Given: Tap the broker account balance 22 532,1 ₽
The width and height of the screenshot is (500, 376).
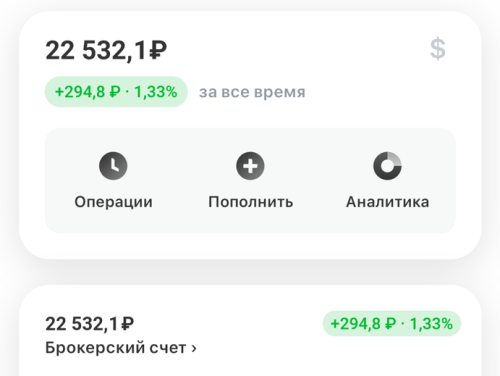Looking at the screenshot, I should [x=89, y=324].
